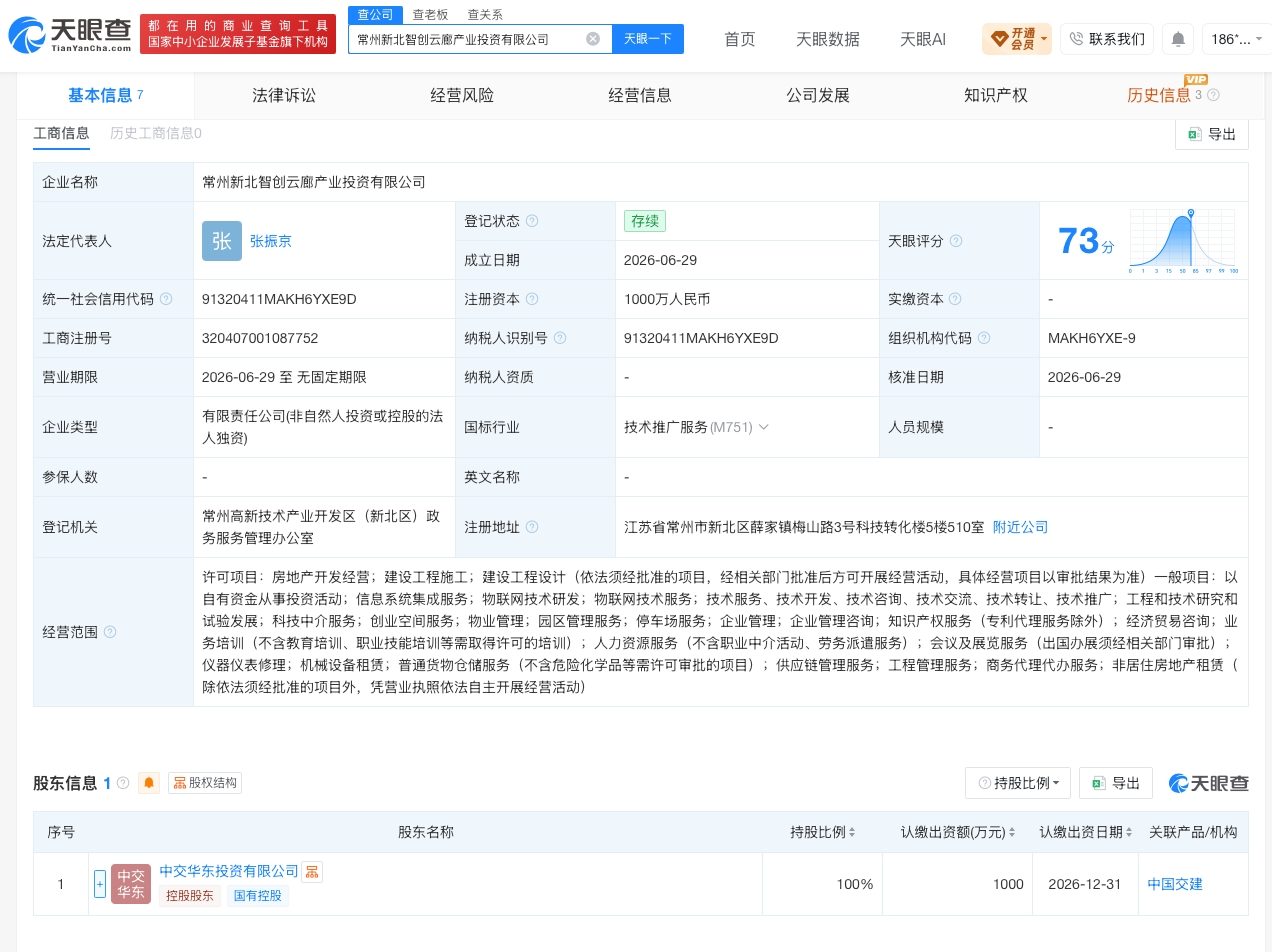Open the TianYanCha logo homepage
The width and height of the screenshot is (1272, 952).
click(x=70, y=34)
